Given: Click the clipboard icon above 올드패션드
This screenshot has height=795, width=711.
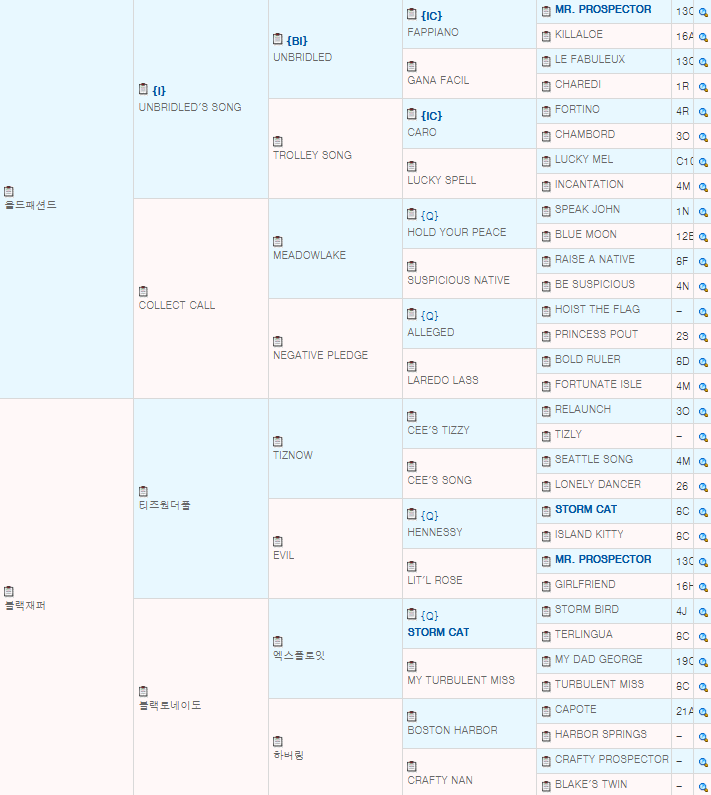Looking at the screenshot, I should coord(9,191).
